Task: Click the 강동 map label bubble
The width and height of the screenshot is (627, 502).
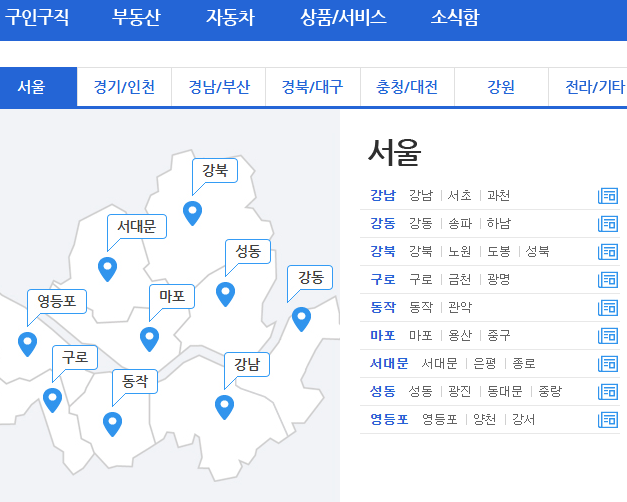Action: point(310,277)
